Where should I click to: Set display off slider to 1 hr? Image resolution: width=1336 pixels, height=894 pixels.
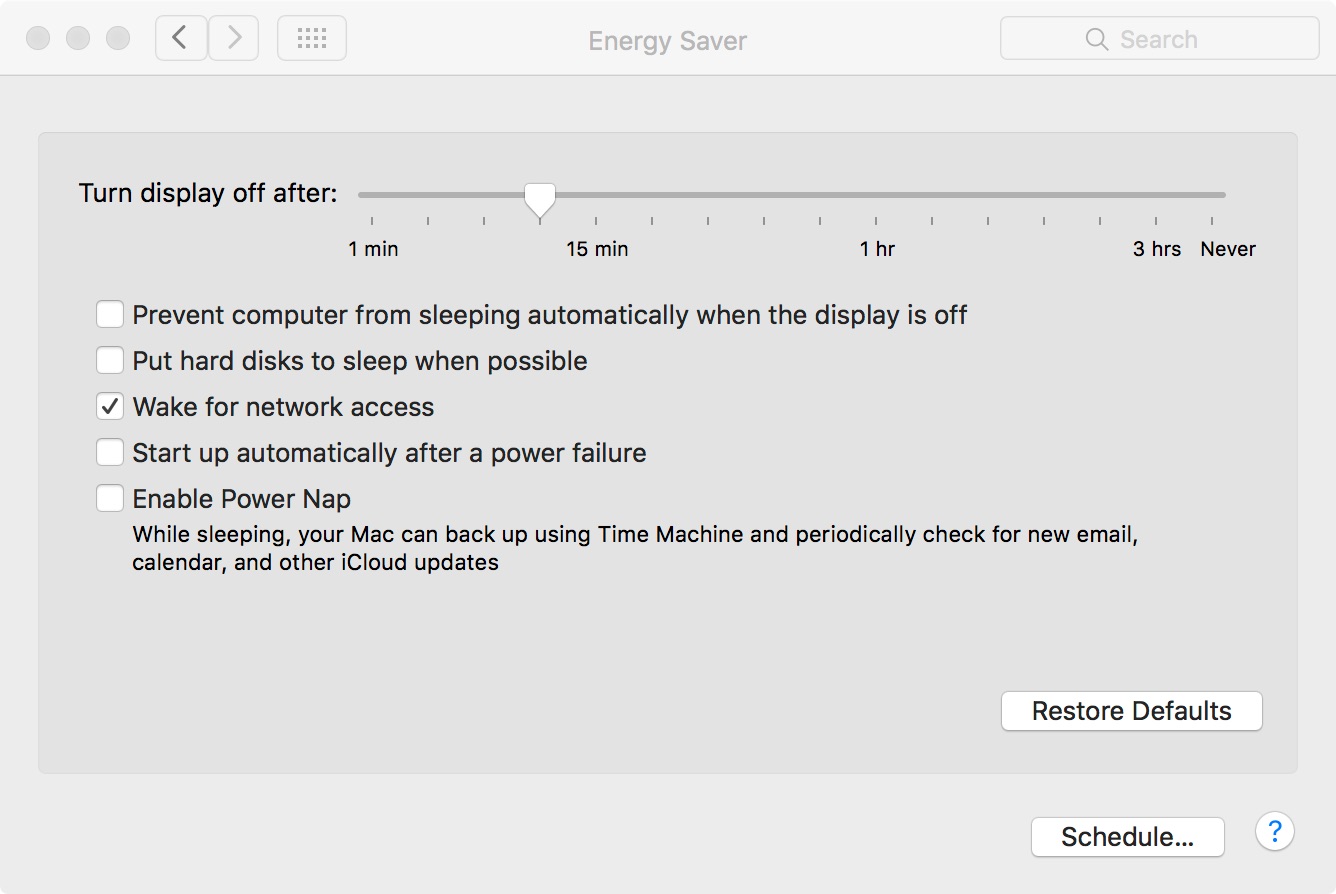[x=876, y=195]
